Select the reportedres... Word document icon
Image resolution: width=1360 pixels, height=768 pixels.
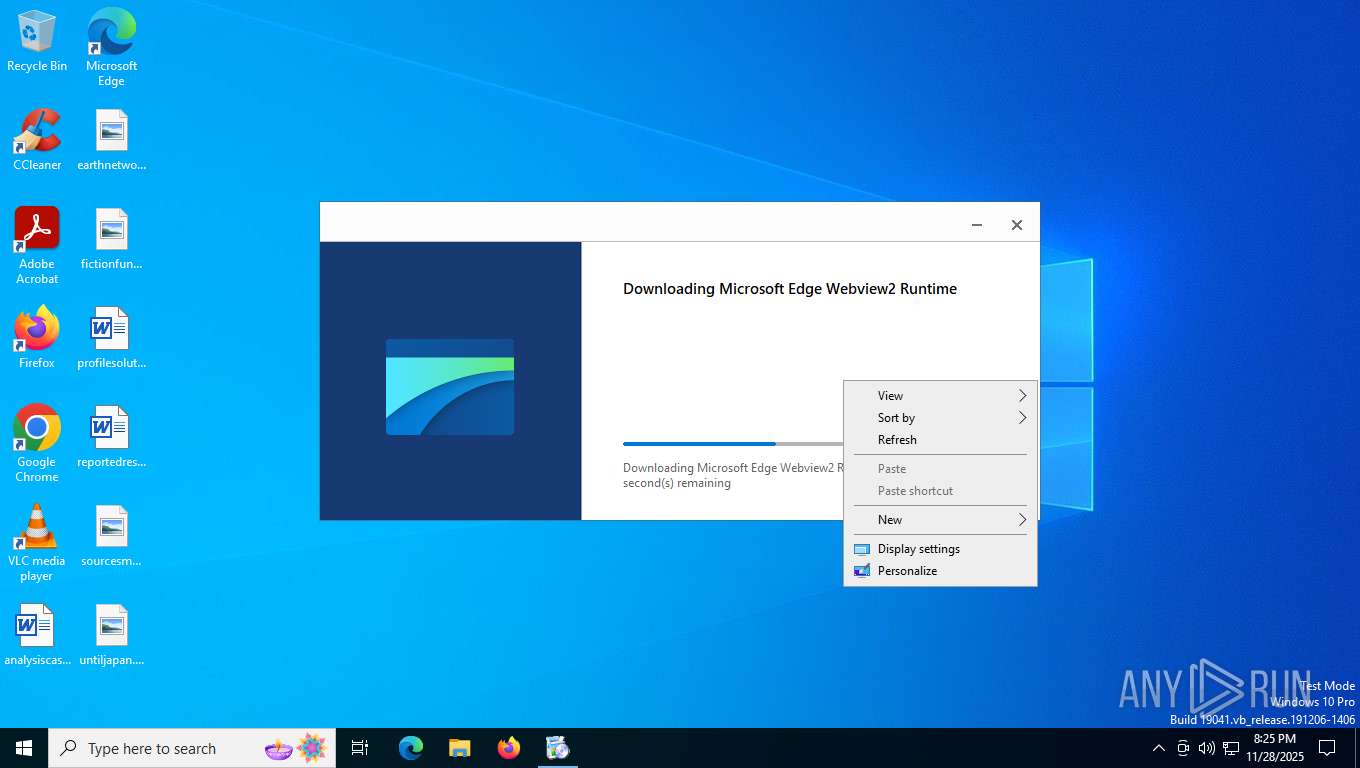coord(111,437)
